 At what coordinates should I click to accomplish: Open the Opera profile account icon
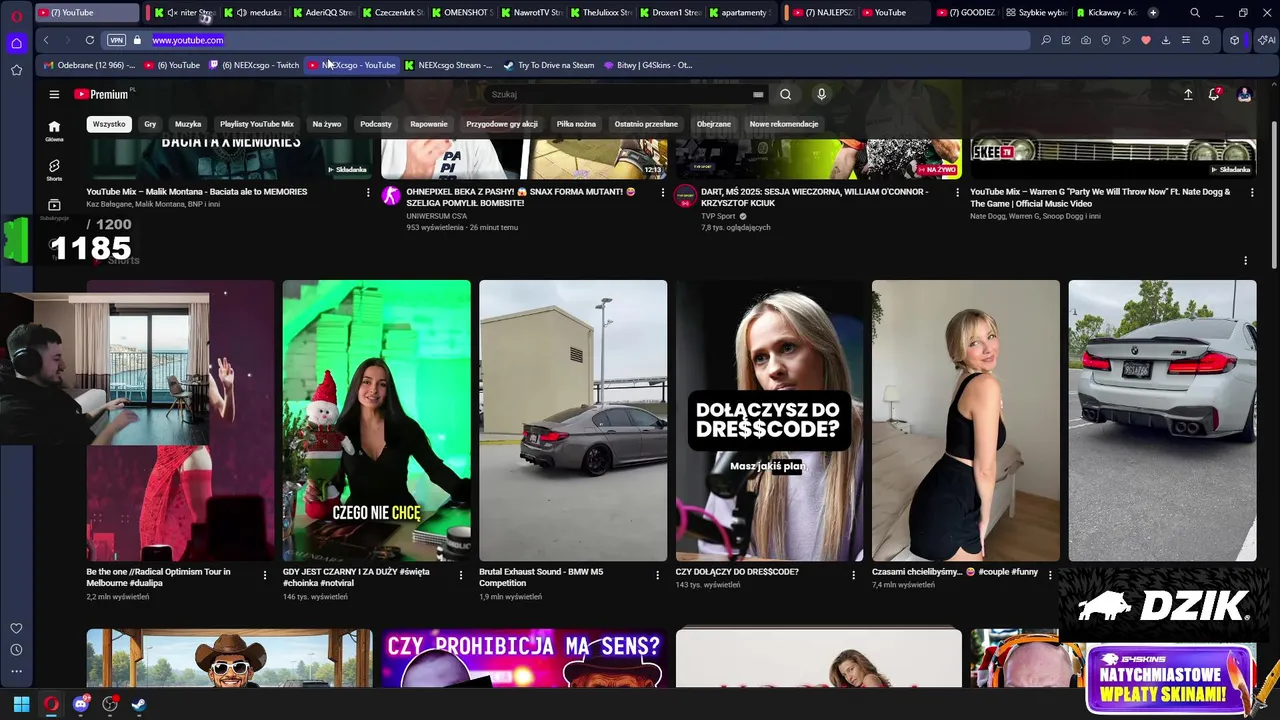(x=1206, y=40)
